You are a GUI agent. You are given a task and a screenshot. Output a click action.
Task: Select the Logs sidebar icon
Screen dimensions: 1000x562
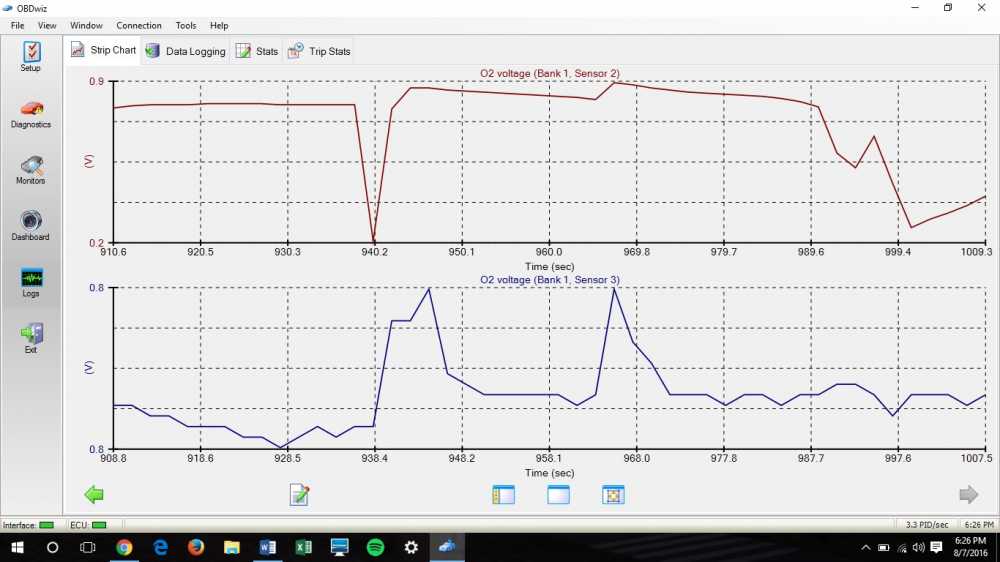[x=31, y=281]
